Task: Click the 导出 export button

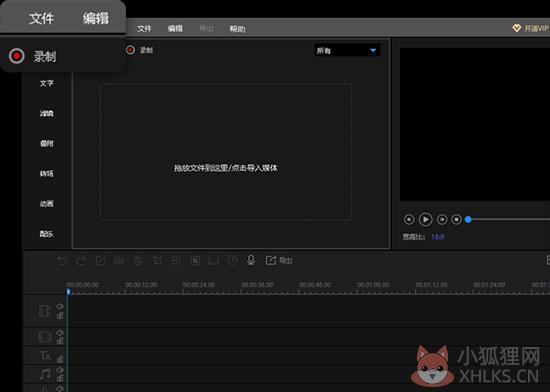Action: (x=279, y=261)
